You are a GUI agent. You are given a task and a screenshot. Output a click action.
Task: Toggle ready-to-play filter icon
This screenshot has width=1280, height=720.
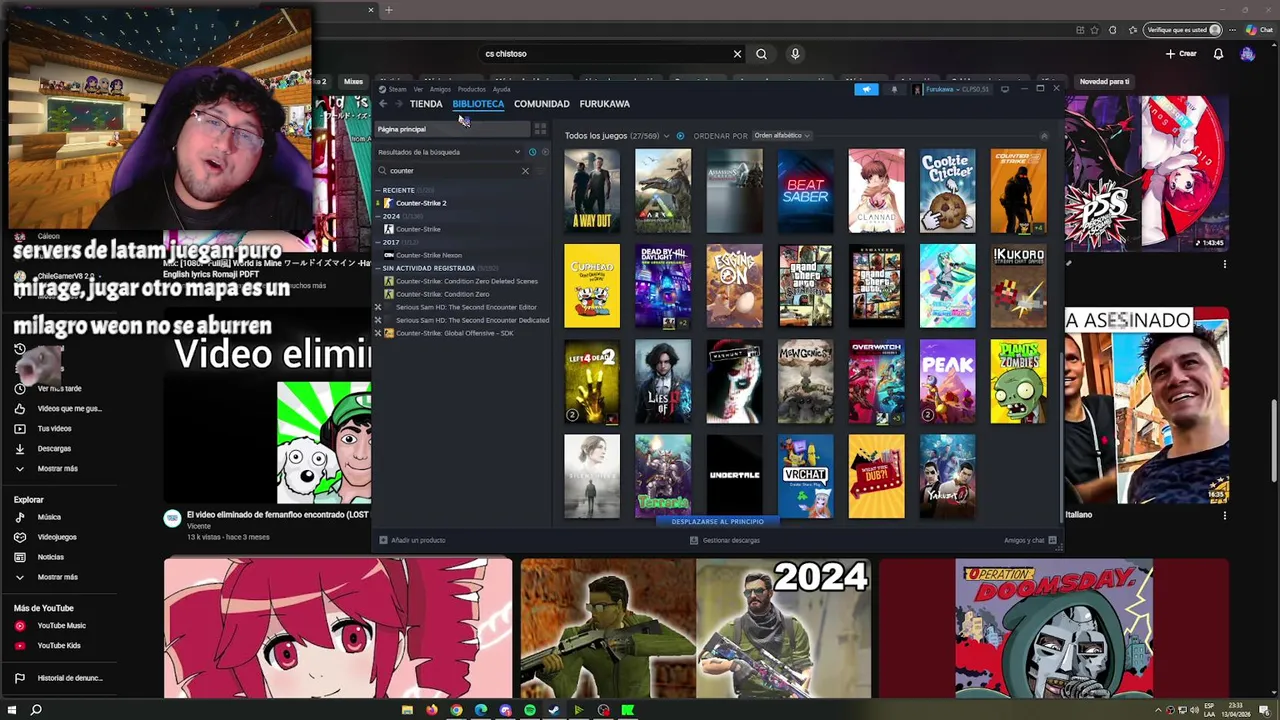pyautogui.click(x=545, y=152)
